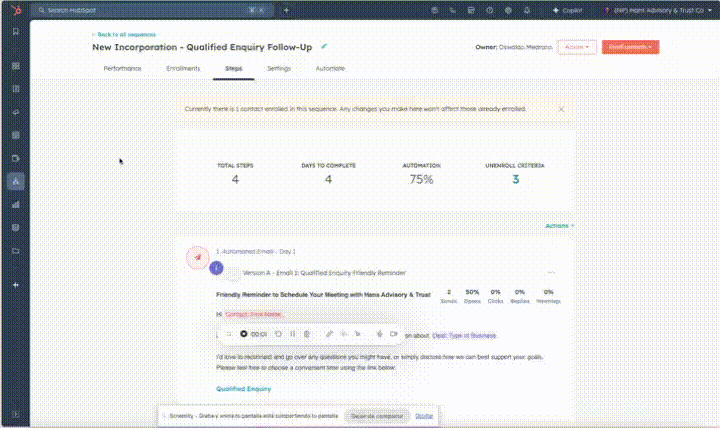Select the Steps tab
Screen dimensions: 720x428
point(233,68)
